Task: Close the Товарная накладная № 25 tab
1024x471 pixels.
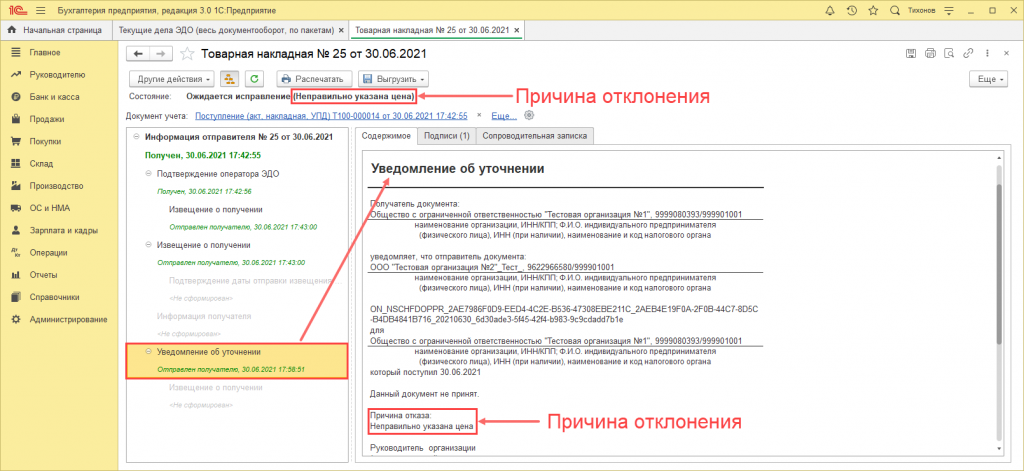Action: [x=517, y=31]
